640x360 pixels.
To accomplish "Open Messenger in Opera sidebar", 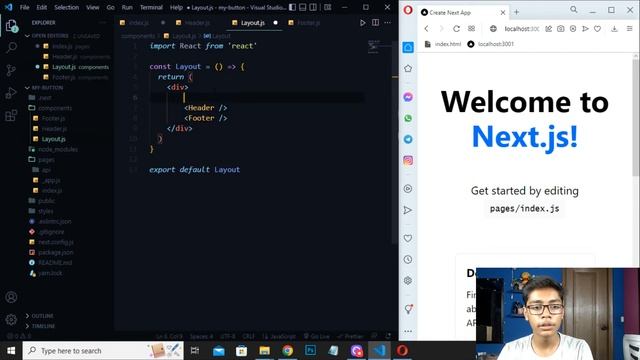I will tap(408, 97).
